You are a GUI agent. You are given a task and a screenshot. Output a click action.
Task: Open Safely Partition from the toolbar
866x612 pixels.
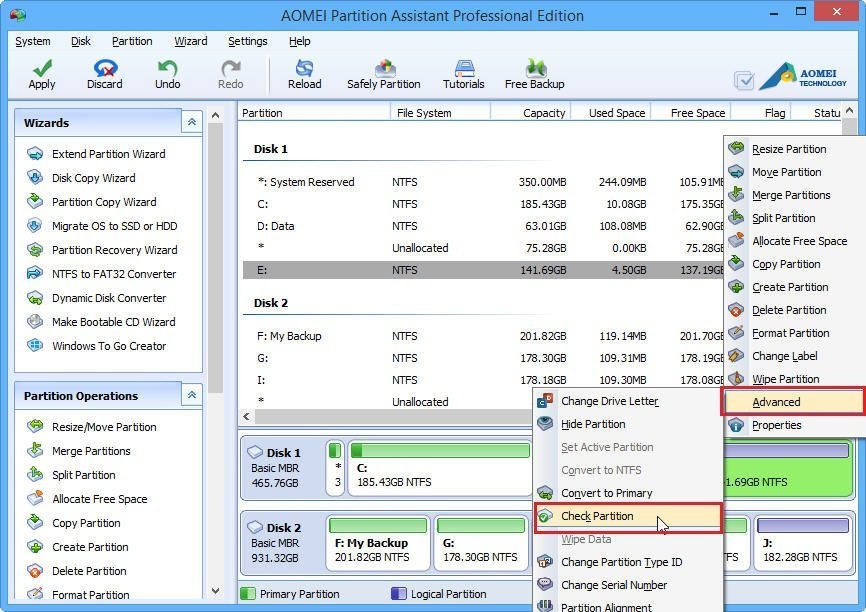point(383,73)
